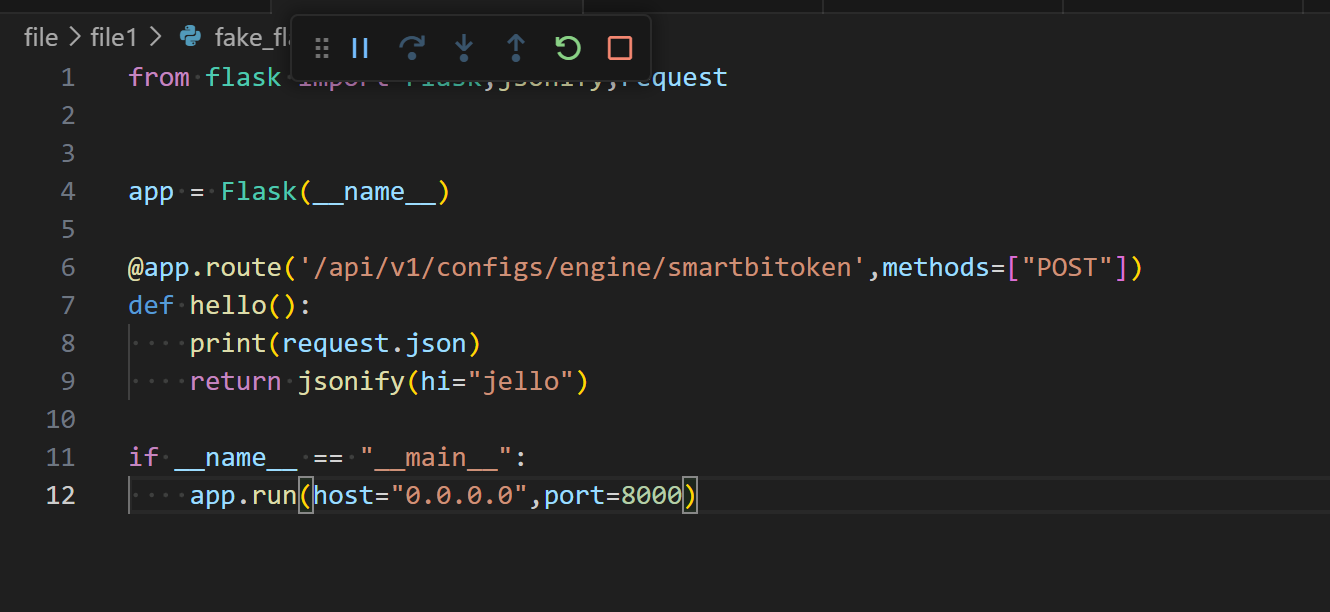Click the 'if' keyword on line 11
The image size is (1330, 612).
point(144,457)
